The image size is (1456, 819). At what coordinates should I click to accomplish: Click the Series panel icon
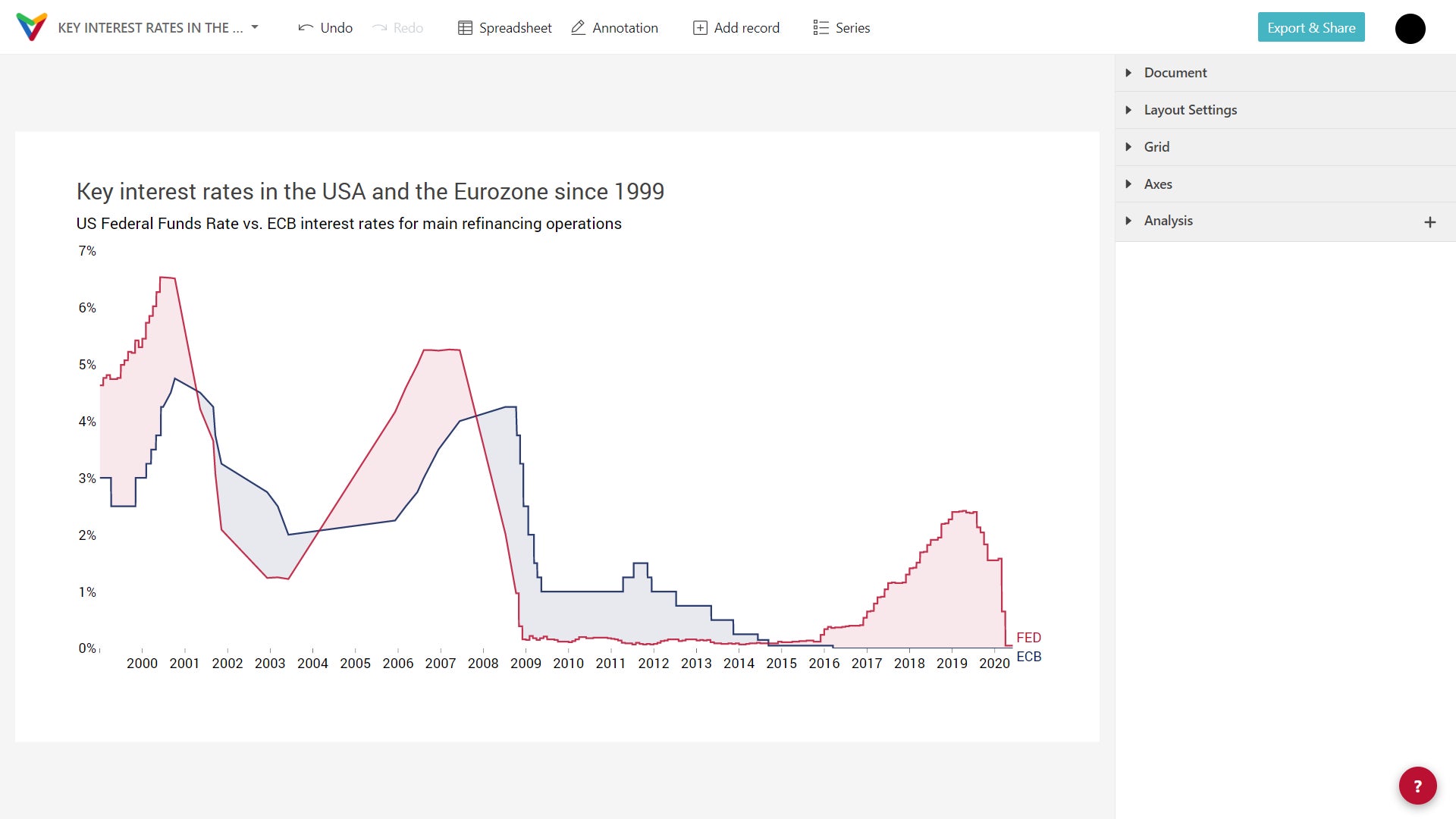(x=820, y=27)
